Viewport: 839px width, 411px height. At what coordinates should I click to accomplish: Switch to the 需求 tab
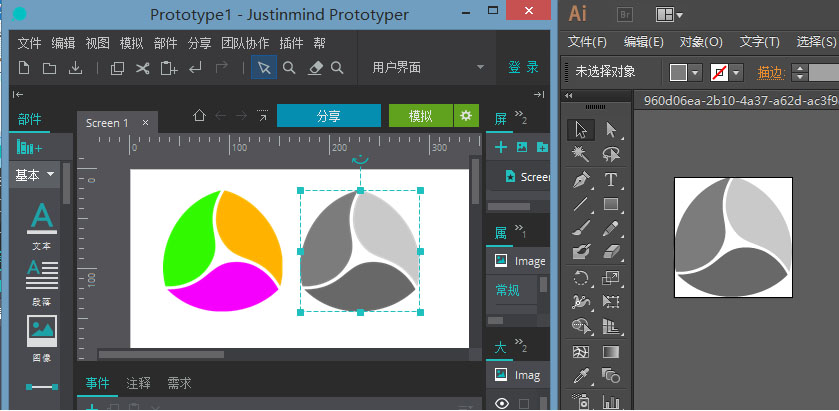coord(179,383)
